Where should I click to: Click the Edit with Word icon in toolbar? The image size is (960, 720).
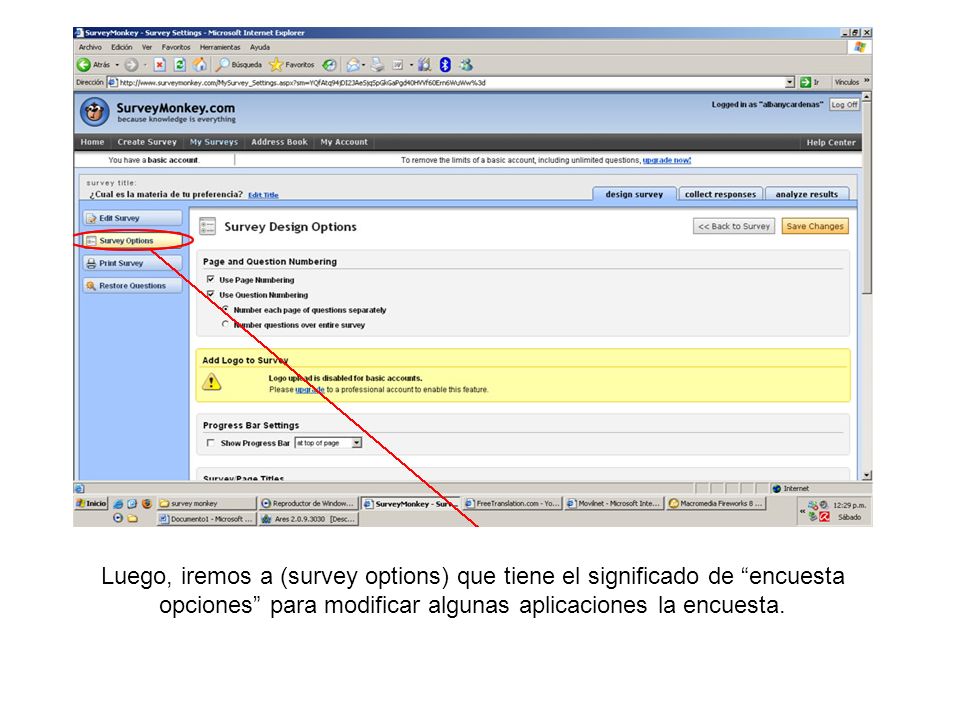click(x=398, y=64)
